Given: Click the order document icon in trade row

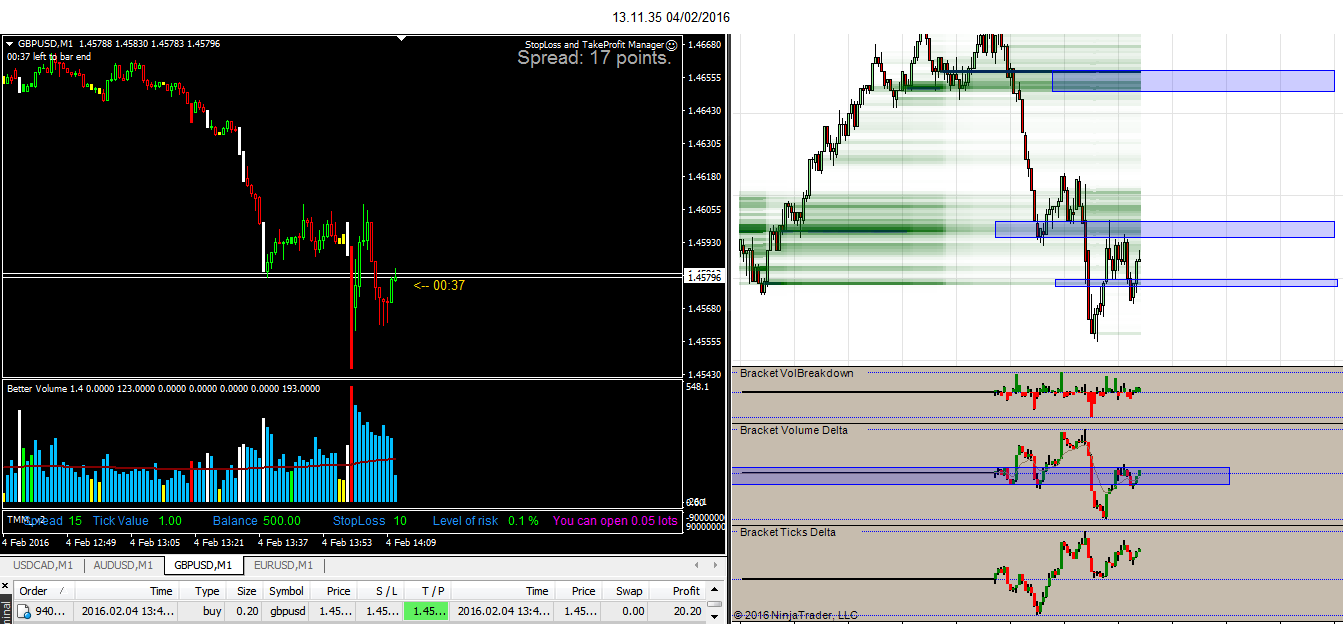Looking at the screenshot, I should point(24,611).
